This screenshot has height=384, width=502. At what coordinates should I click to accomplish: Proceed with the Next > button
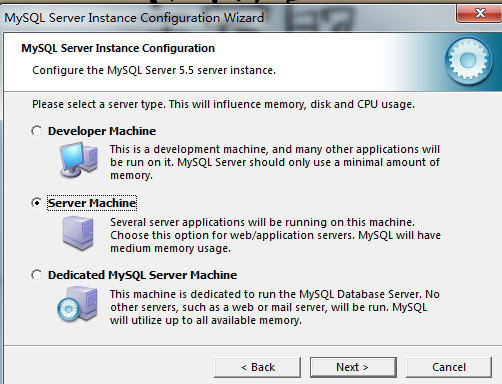click(353, 367)
